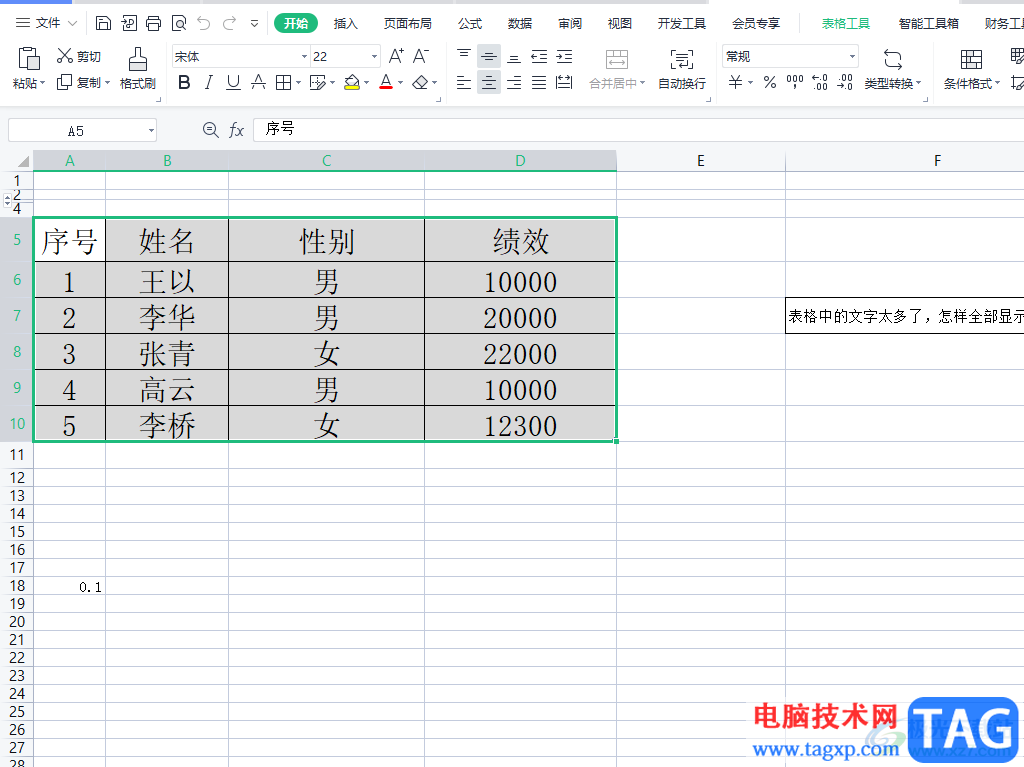
Task: Select the Format Painter brush
Action: point(137,68)
